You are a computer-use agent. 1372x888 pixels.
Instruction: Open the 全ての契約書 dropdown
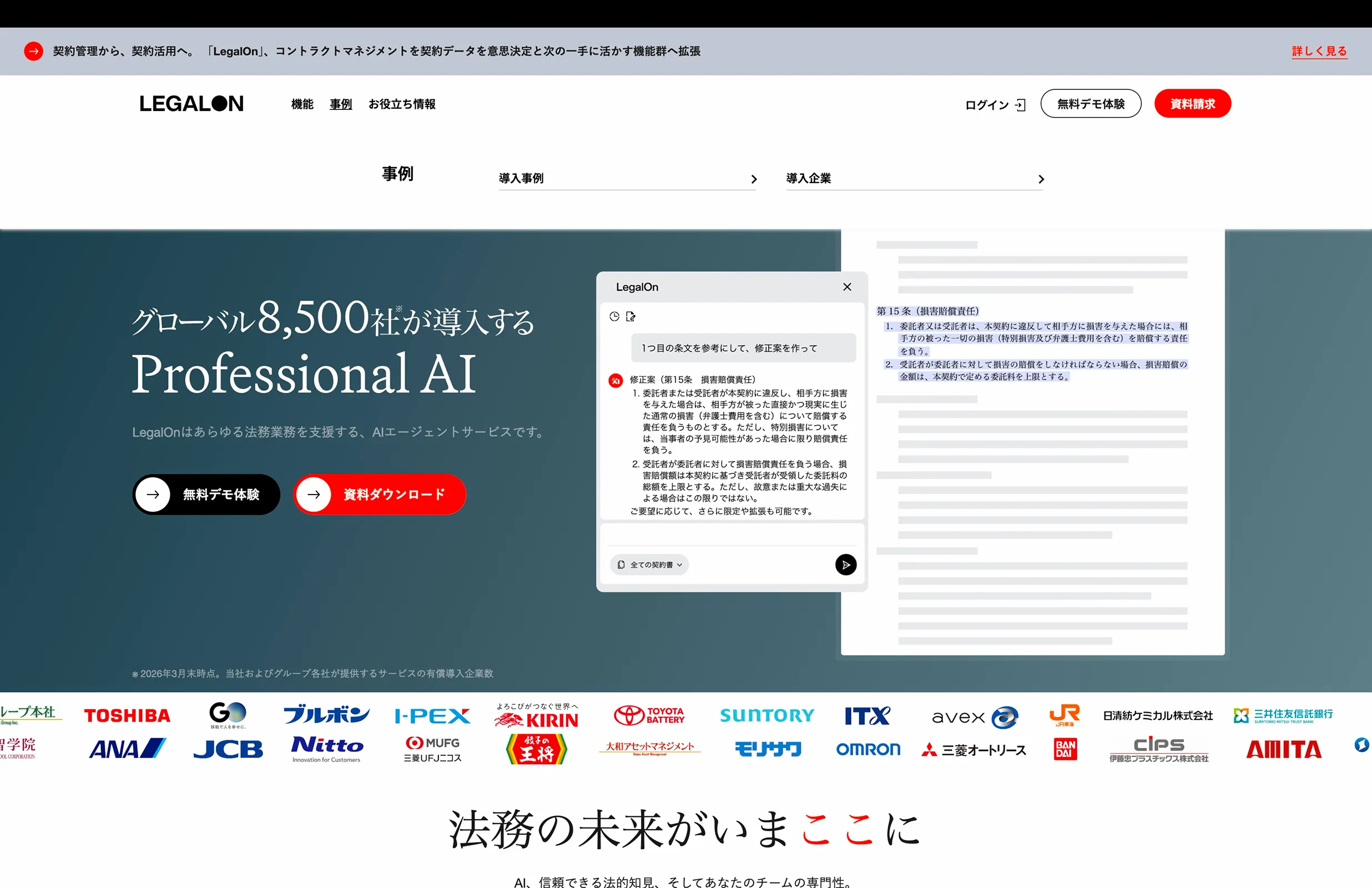tap(649, 565)
